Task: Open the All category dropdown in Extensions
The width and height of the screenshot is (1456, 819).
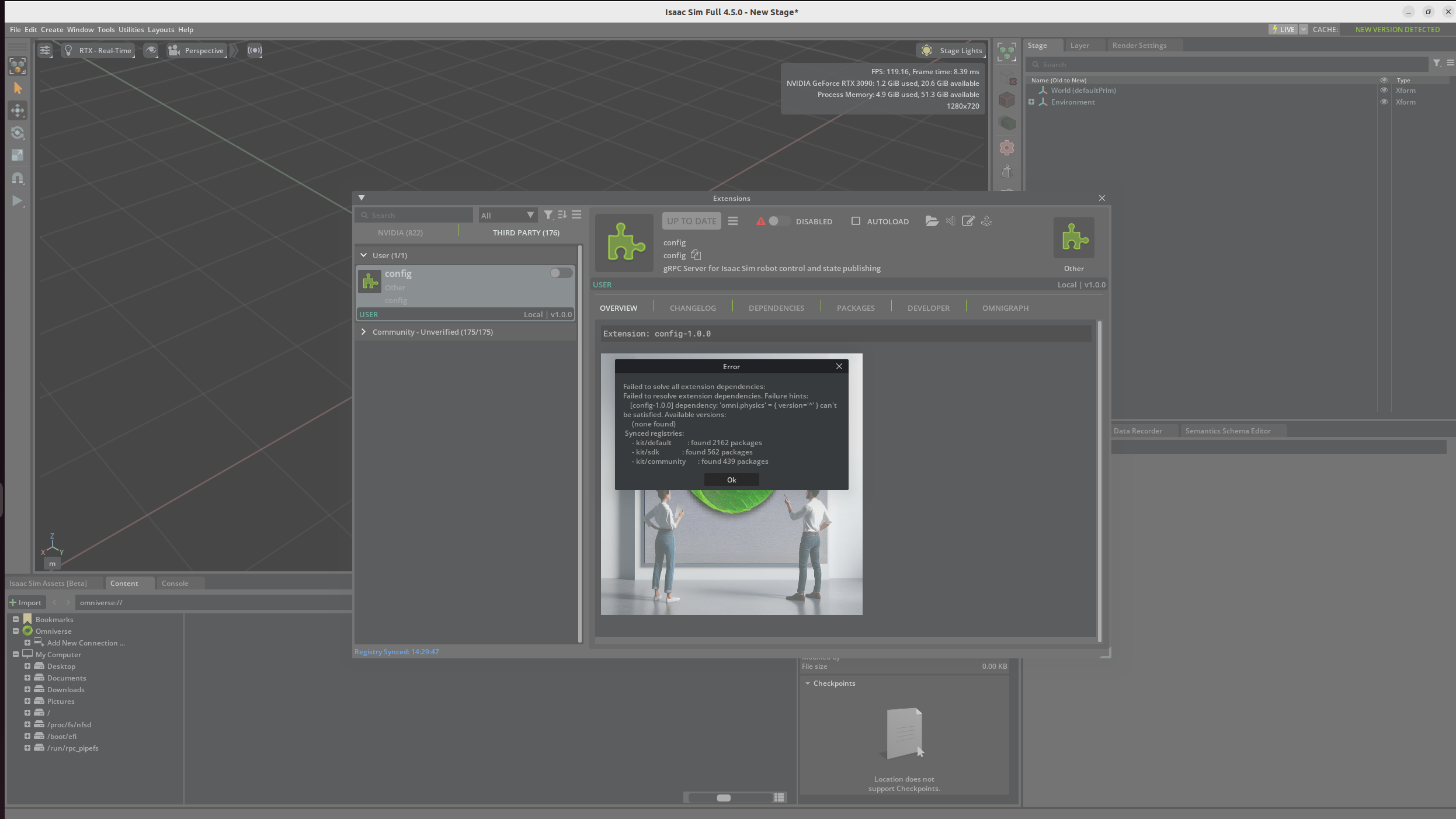Action: tap(506, 216)
